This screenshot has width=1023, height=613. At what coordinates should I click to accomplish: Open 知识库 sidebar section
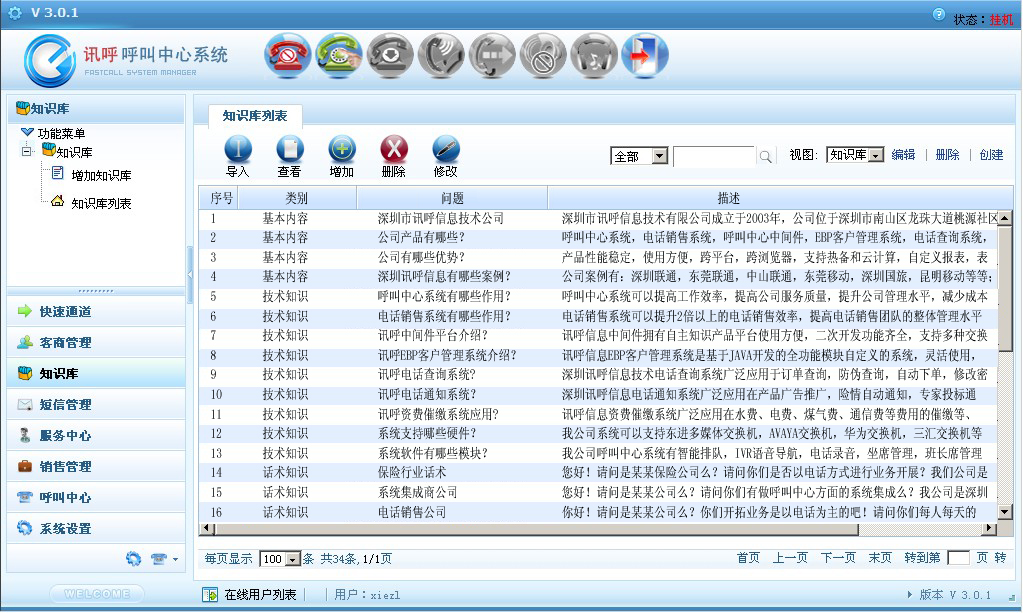pos(96,374)
